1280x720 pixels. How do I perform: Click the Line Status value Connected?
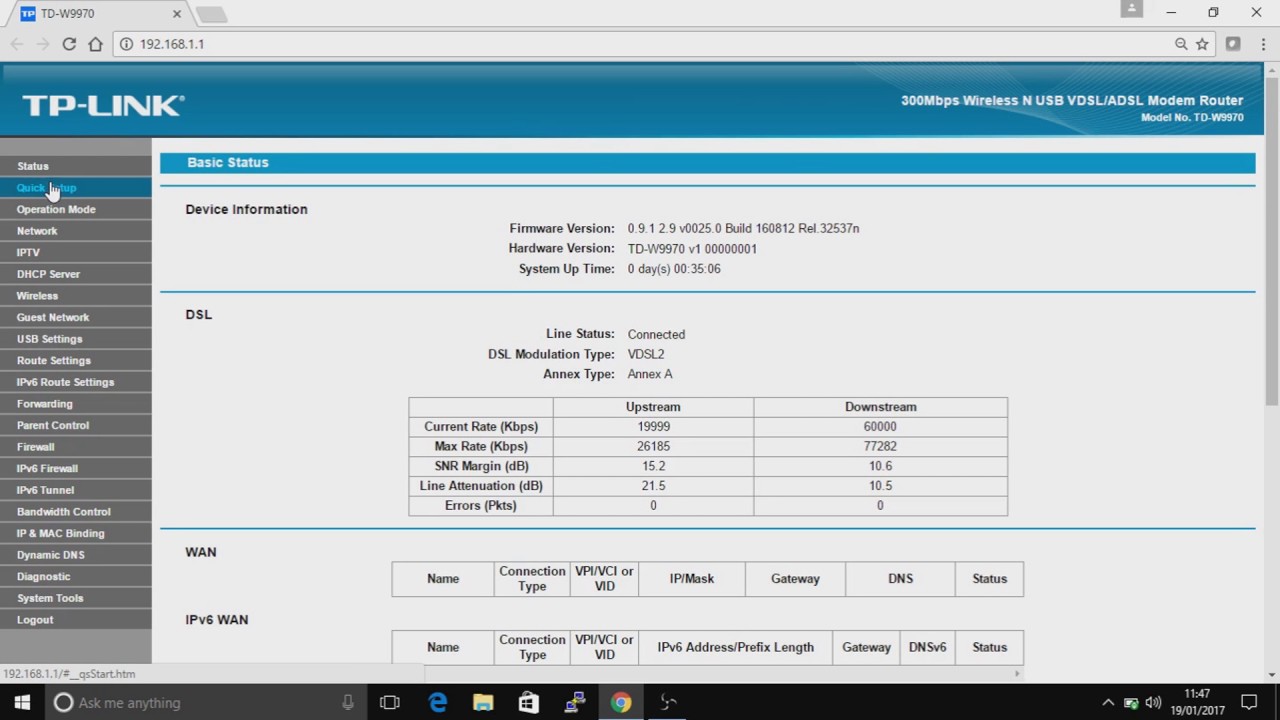(x=656, y=334)
